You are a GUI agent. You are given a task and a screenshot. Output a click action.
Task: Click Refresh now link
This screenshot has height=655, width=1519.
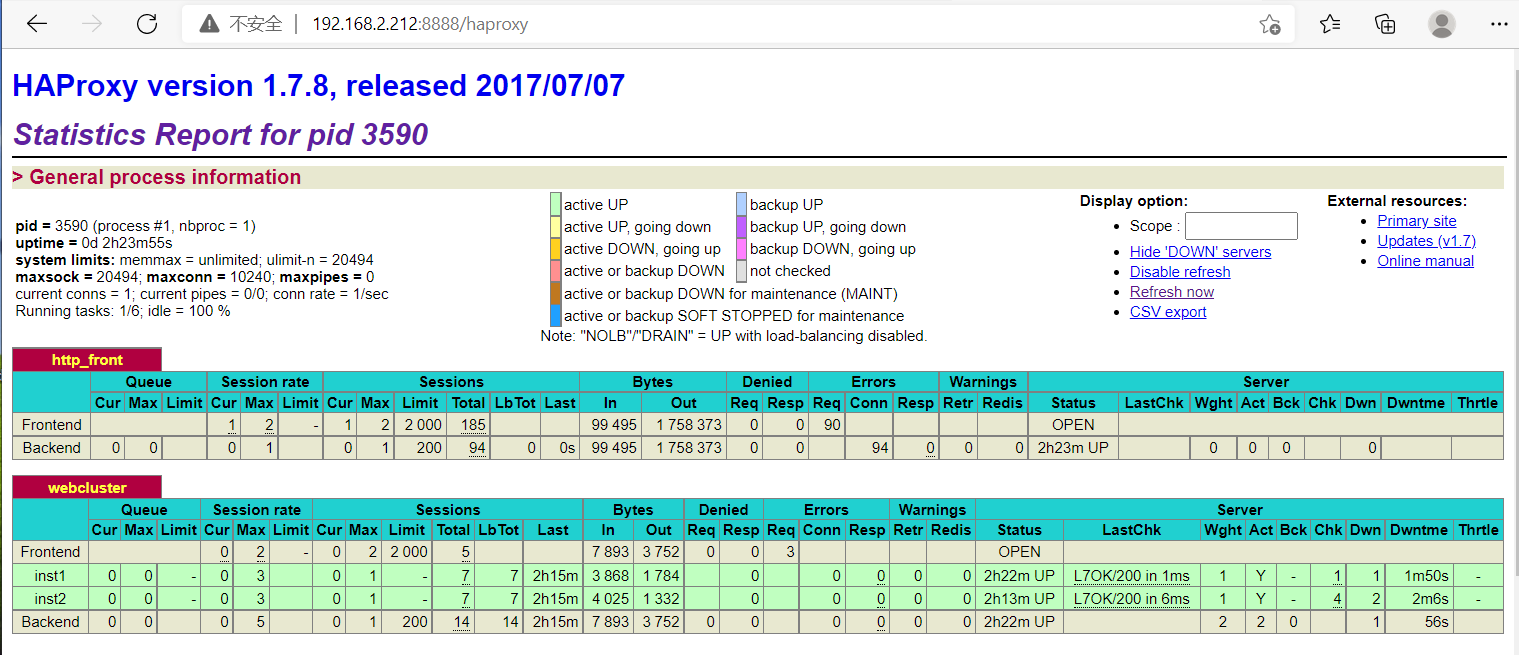(1172, 292)
